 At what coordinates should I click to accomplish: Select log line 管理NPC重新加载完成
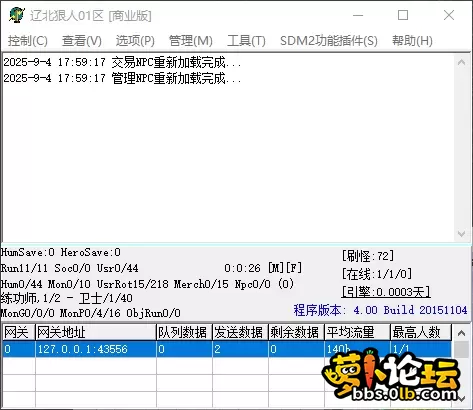[122, 78]
